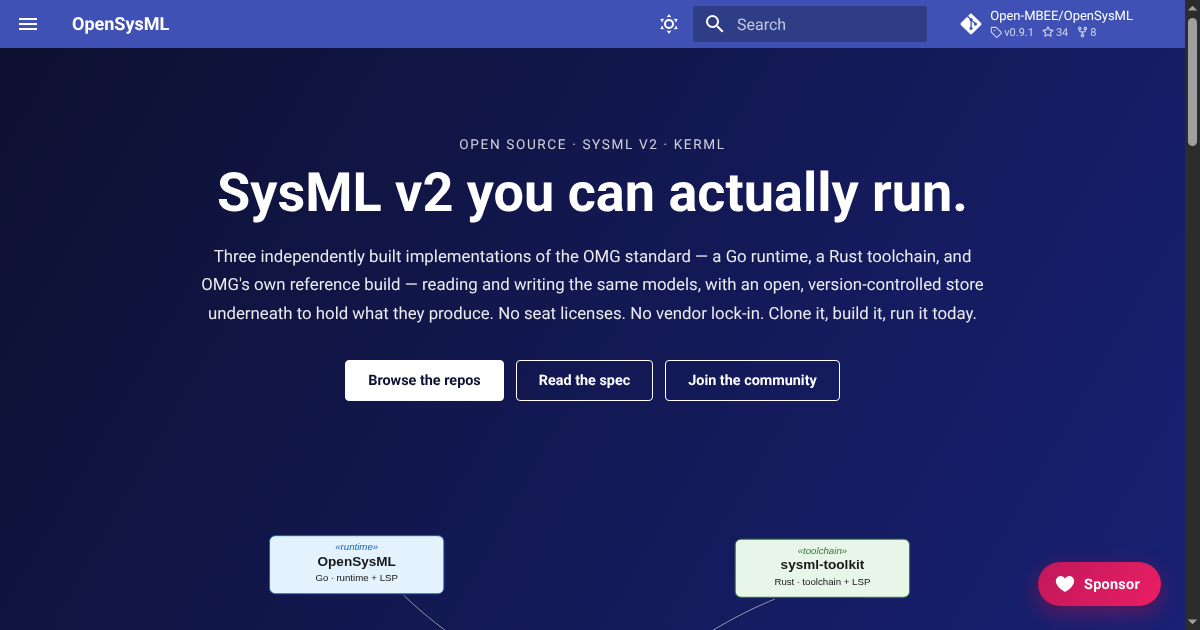Image resolution: width=1200 pixels, height=630 pixels.
Task: Click Join the community button
Action: coord(752,380)
